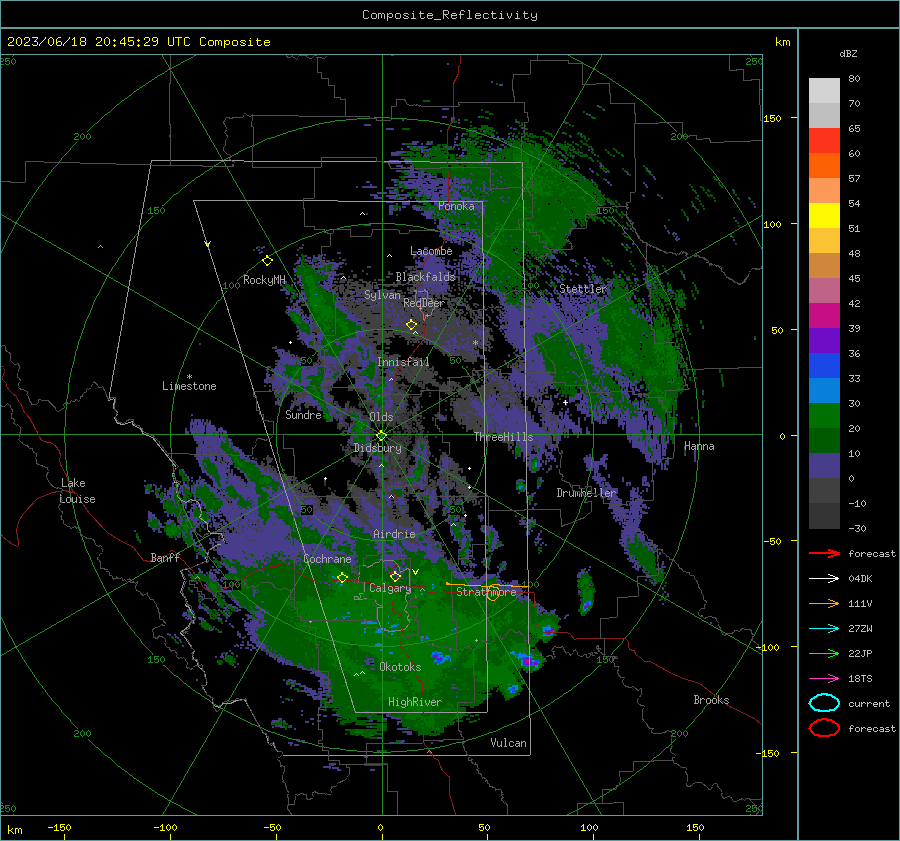Click the Airdrie town label
Viewport: 900px width, 841px height.
[394, 534]
